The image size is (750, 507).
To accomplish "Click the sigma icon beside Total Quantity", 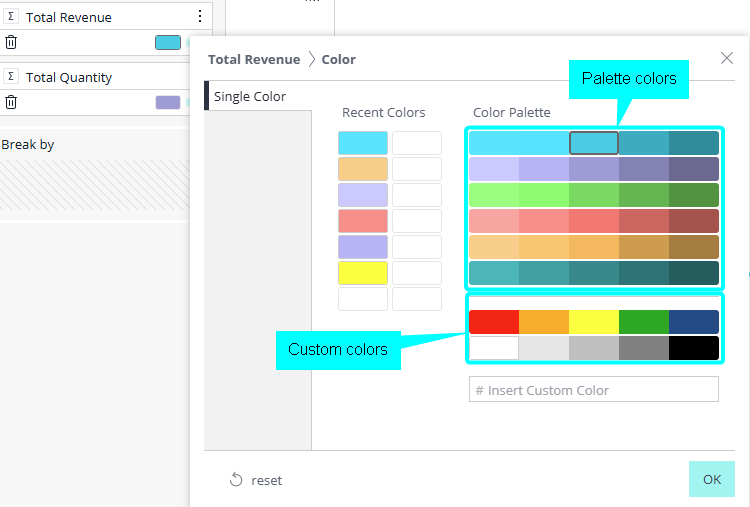I will pos(11,77).
